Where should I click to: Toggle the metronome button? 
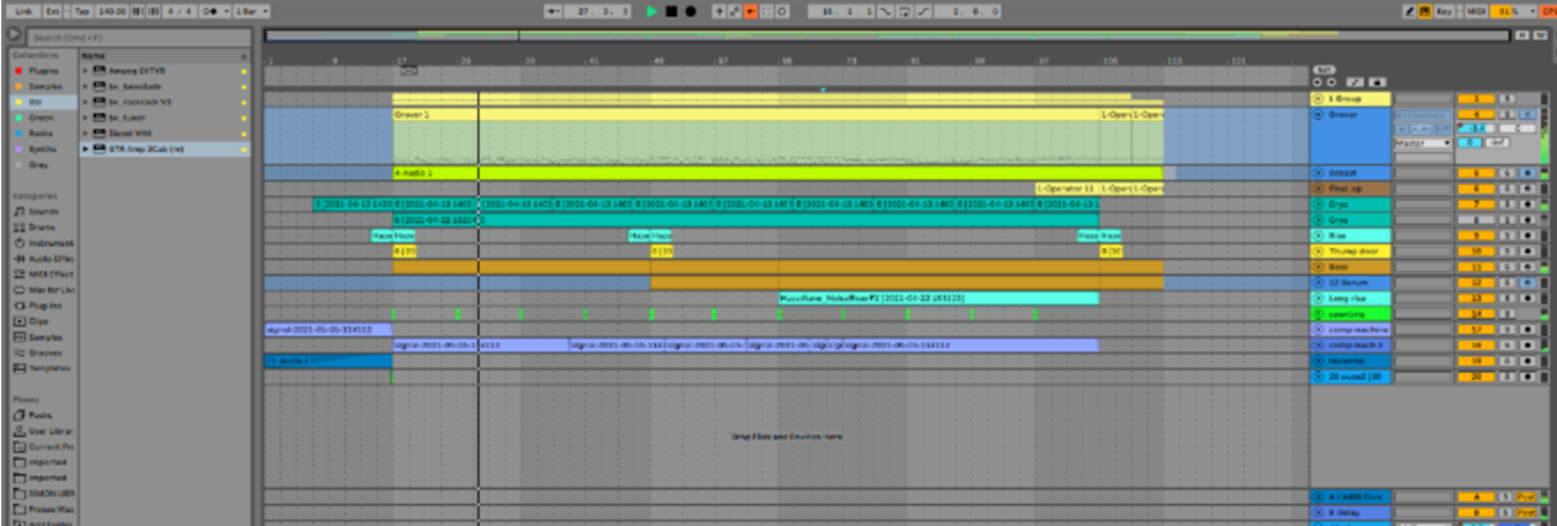tap(215, 11)
